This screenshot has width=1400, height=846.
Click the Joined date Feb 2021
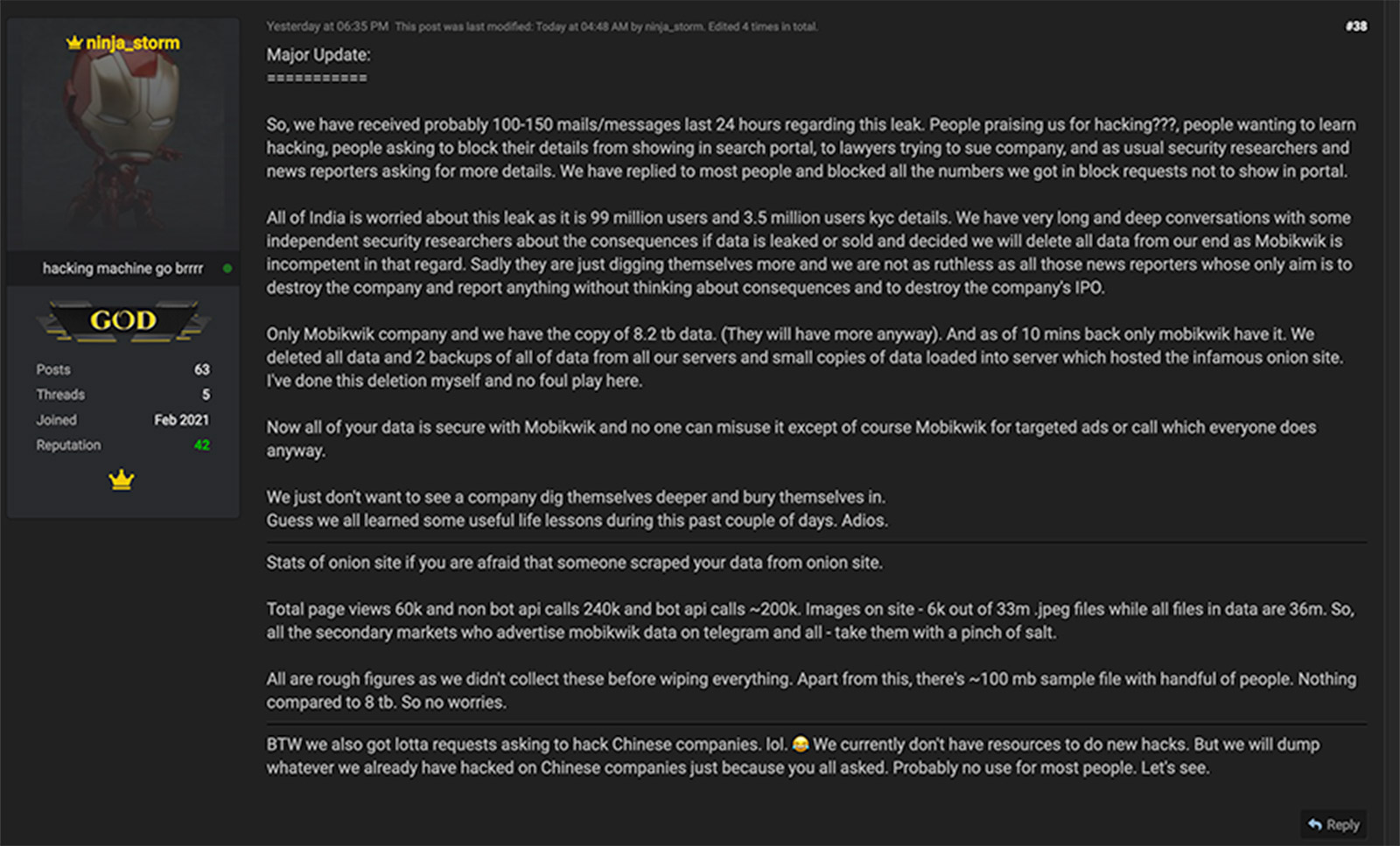coord(182,420)
